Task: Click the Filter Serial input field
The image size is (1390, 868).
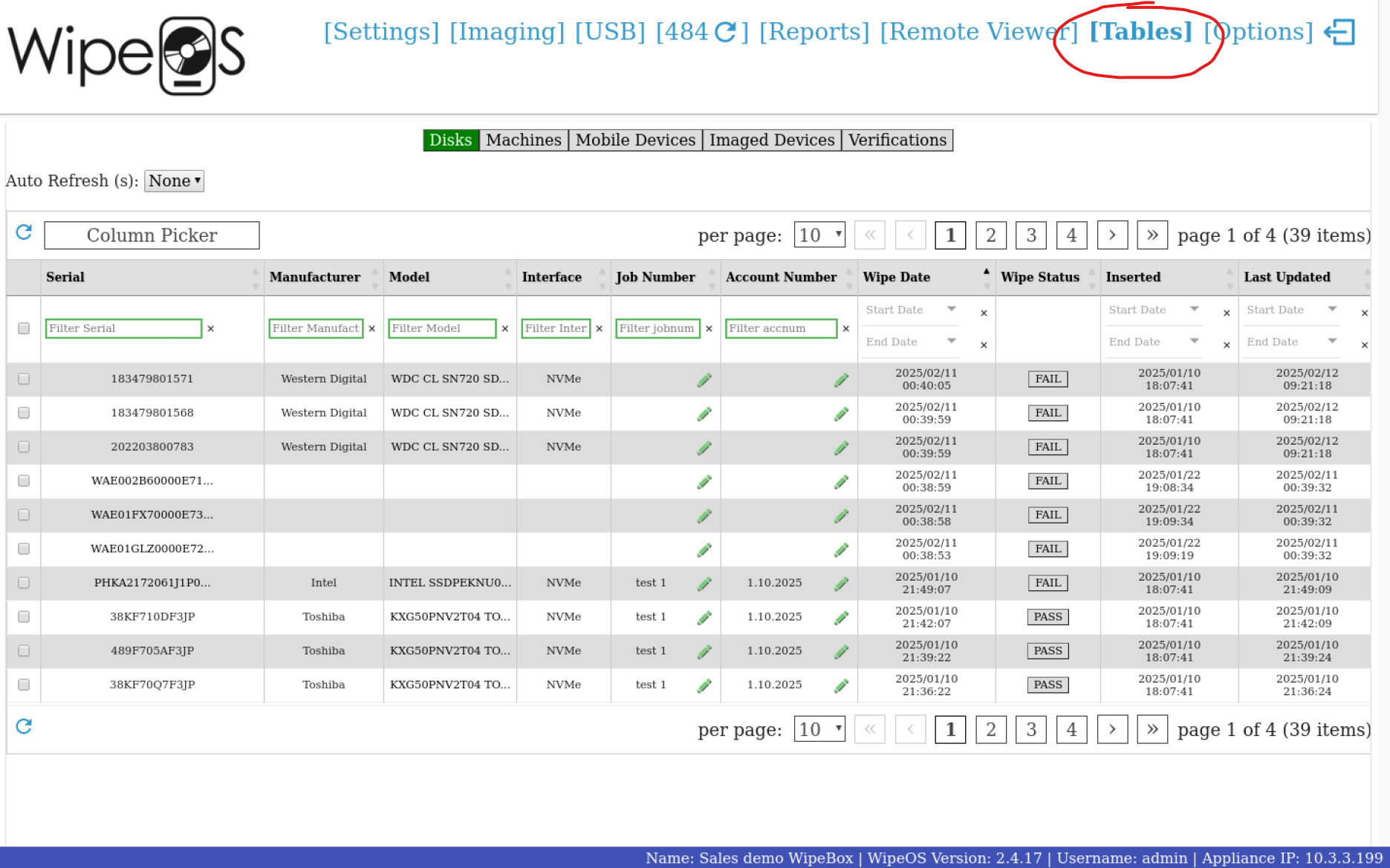Action: [123, 328]
